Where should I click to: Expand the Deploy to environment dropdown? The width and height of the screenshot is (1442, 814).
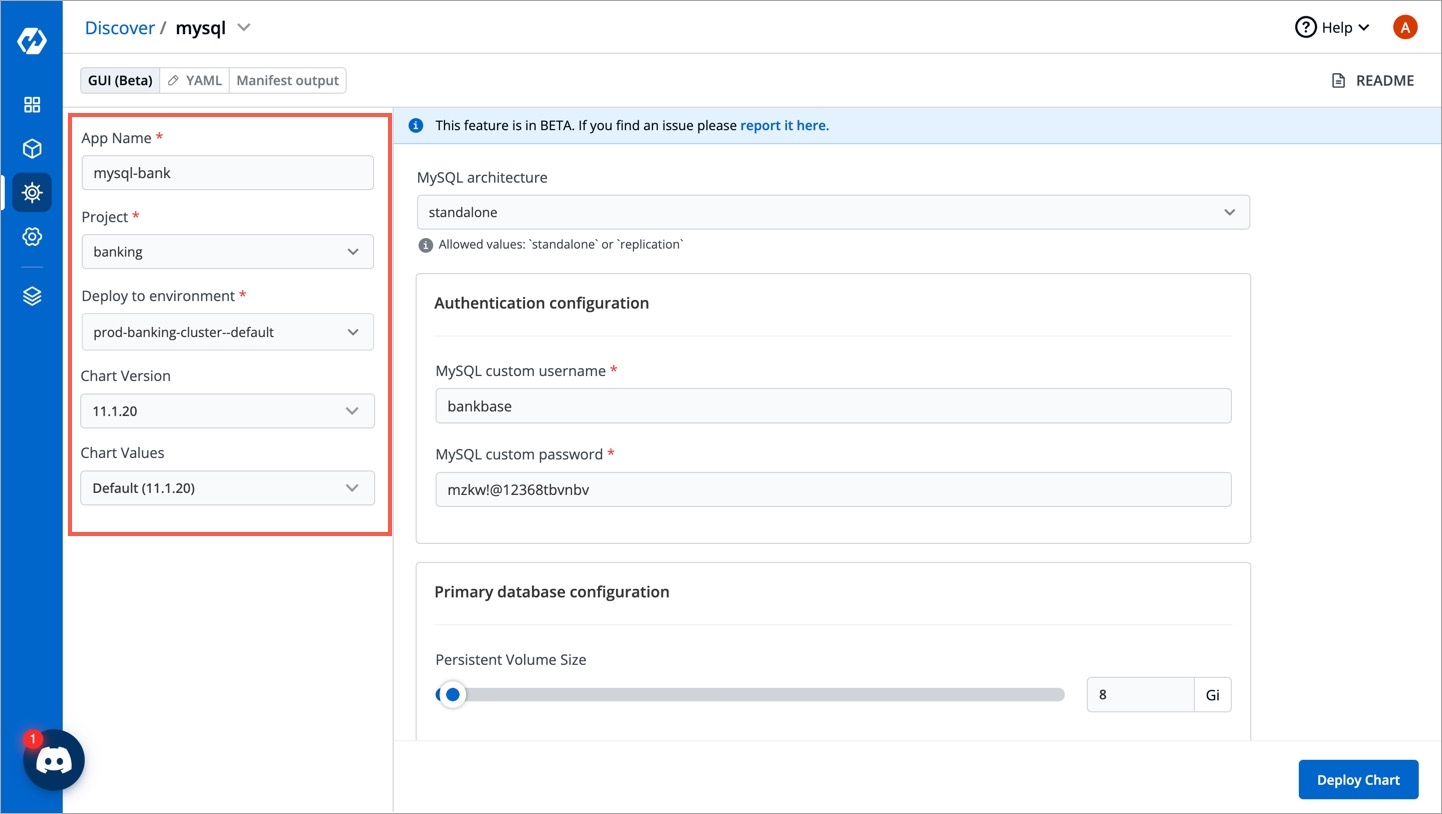click(227, 332)
